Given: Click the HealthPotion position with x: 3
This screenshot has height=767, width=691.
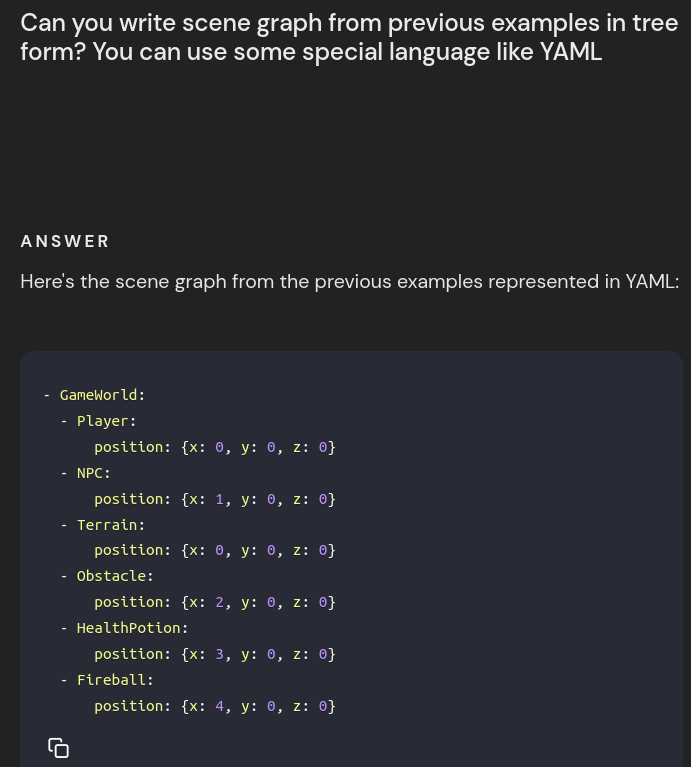Looking at the screenshot, I should (x=215, y=654).
